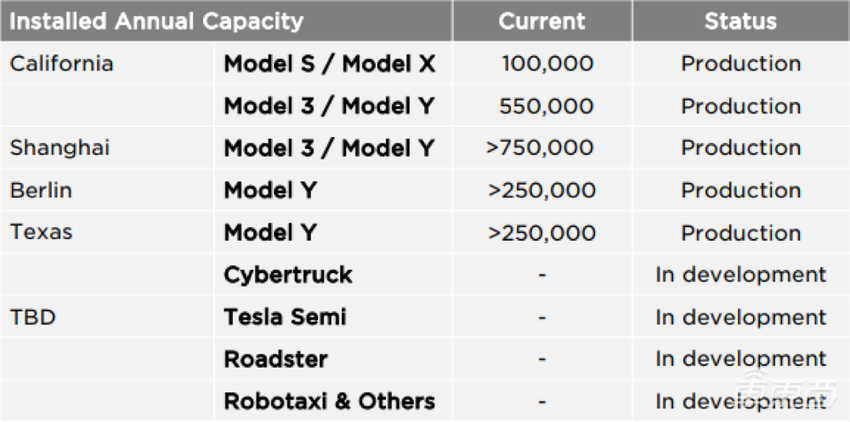Select the Berlin location cell
Screen dimensions: 850x422
[41, 190]
